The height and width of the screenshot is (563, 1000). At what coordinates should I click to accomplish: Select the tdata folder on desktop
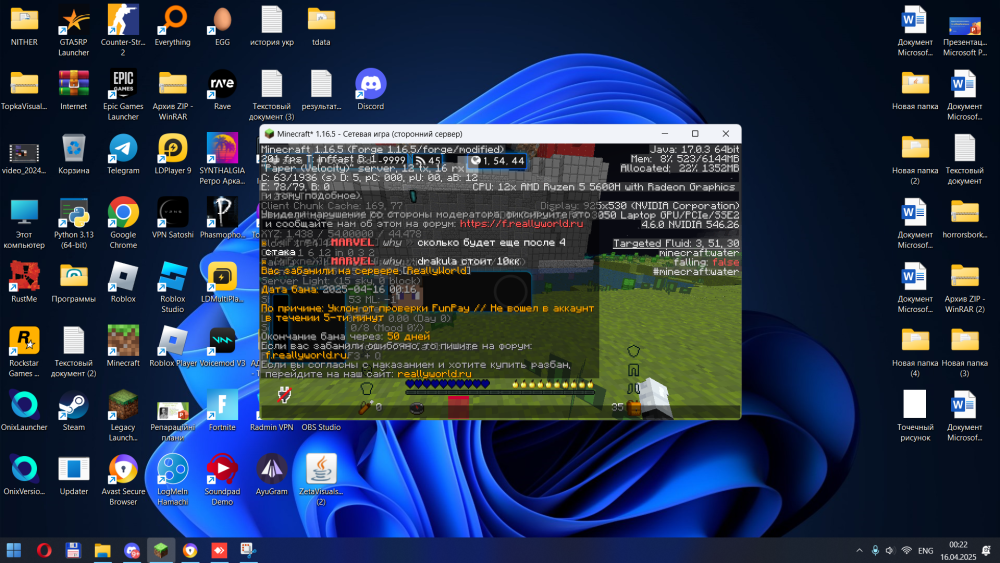pyautogui.click(x=321, y=26)
